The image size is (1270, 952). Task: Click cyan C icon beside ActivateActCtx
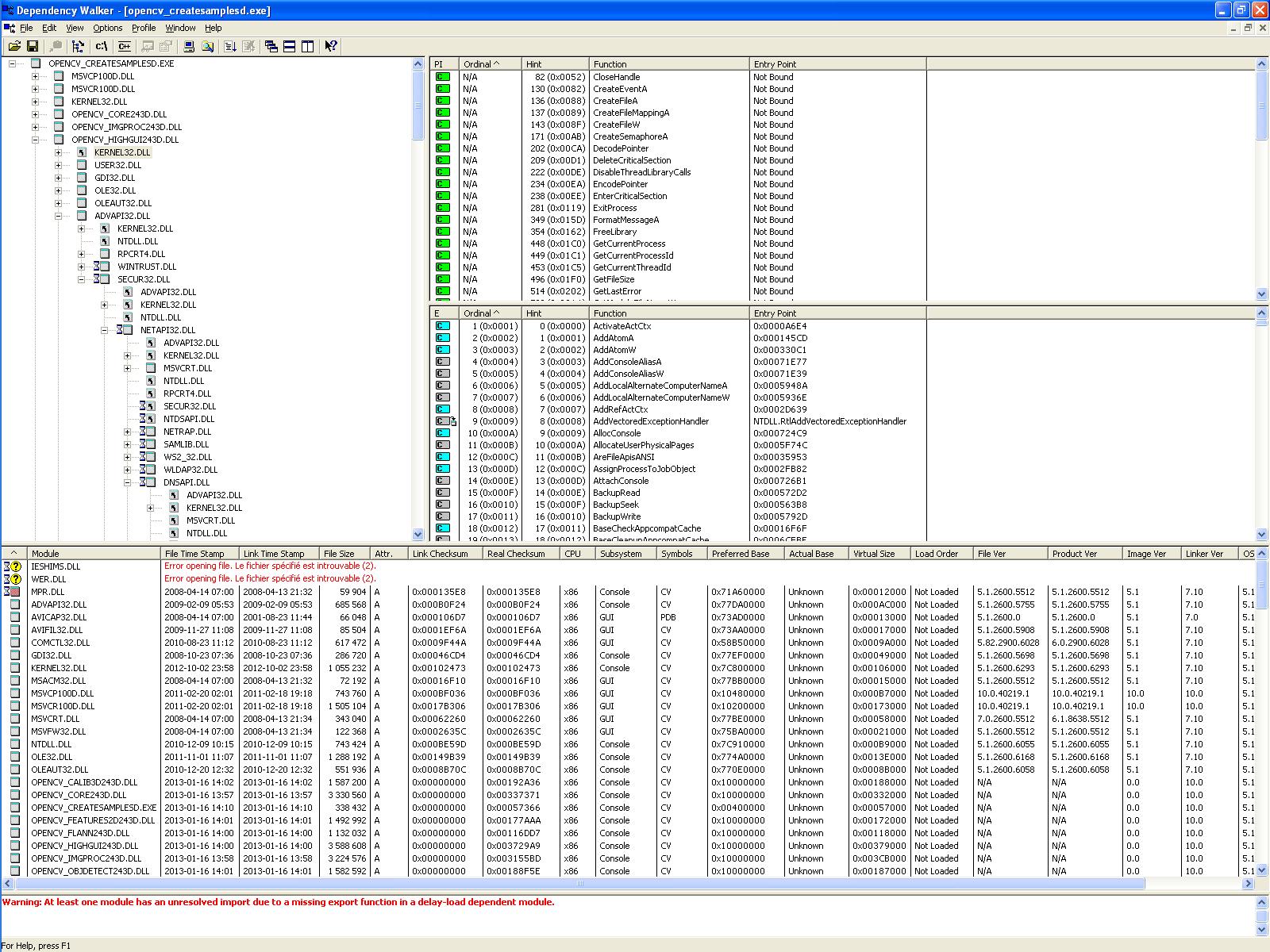coord(443,326)
